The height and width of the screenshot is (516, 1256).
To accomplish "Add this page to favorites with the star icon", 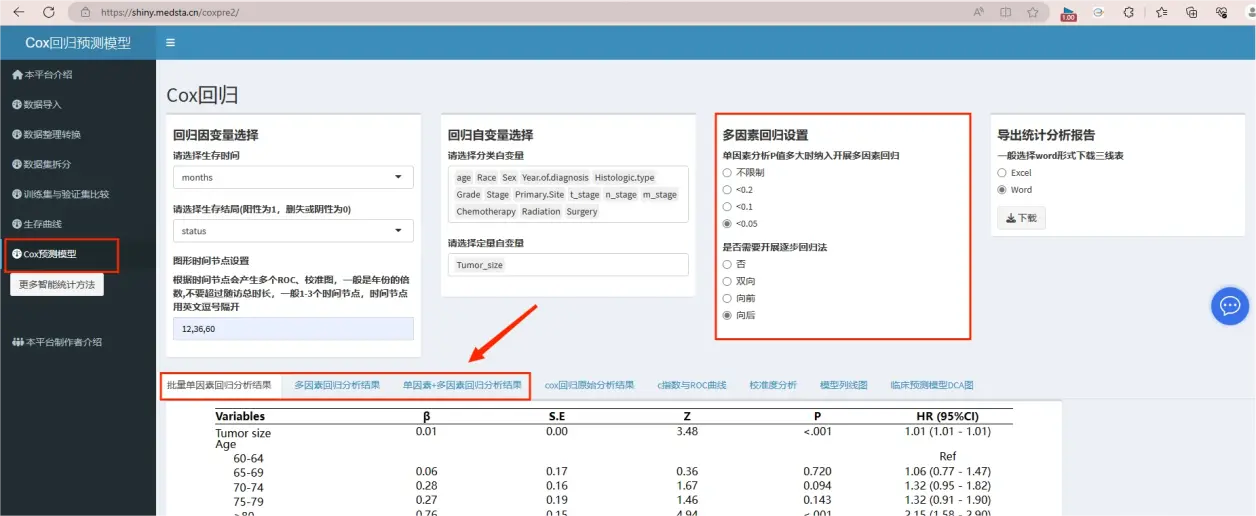I will point(1032,12).
